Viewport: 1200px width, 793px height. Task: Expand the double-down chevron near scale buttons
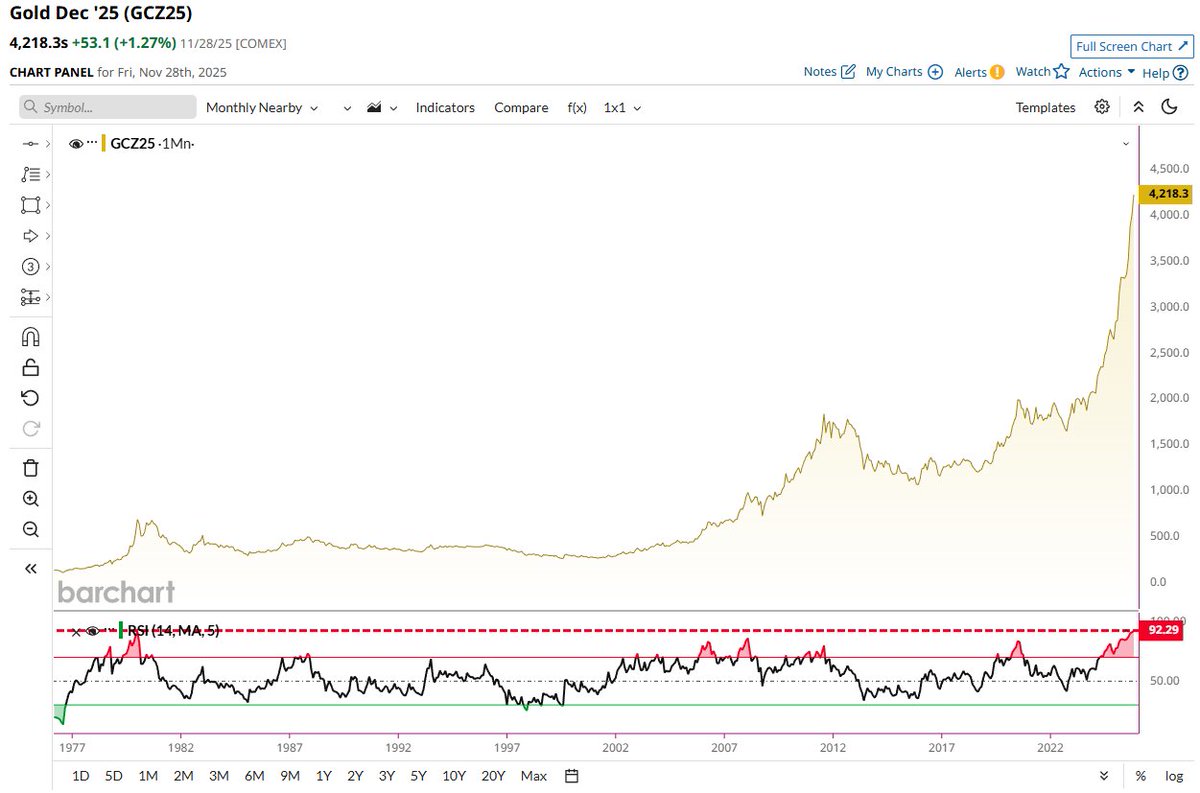coord(1104,776)
